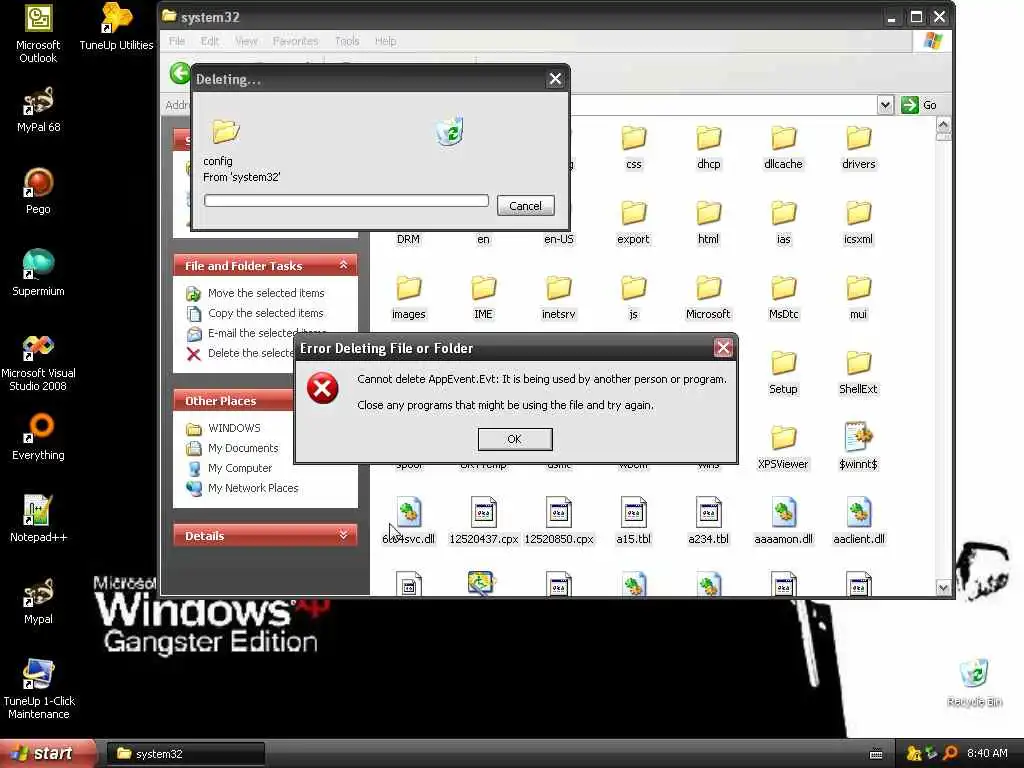Open the Notepad++ desktop shortcut
This screenshot has width=1024, height=768.
pyautogui.click(x=38, y=519)
